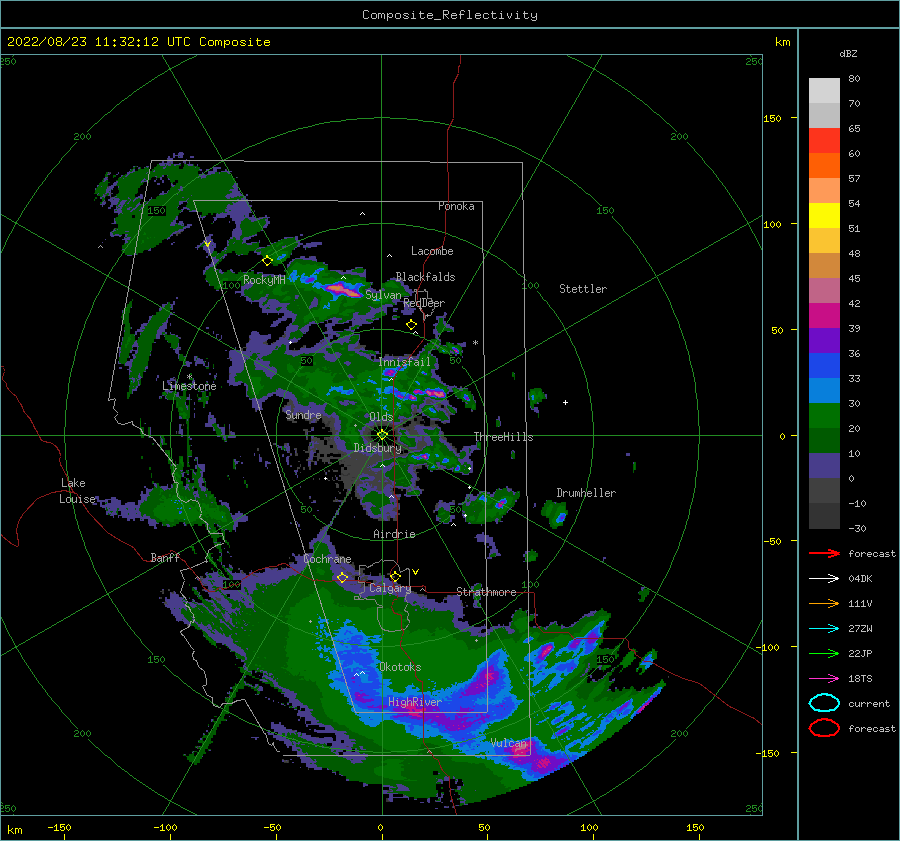Click the 80 value on dBZ scale

[x=854, y=79]
